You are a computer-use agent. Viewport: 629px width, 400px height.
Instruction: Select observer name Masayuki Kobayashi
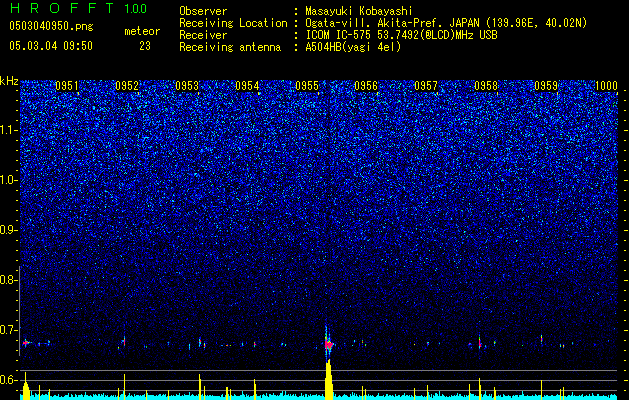click(359, 11)
